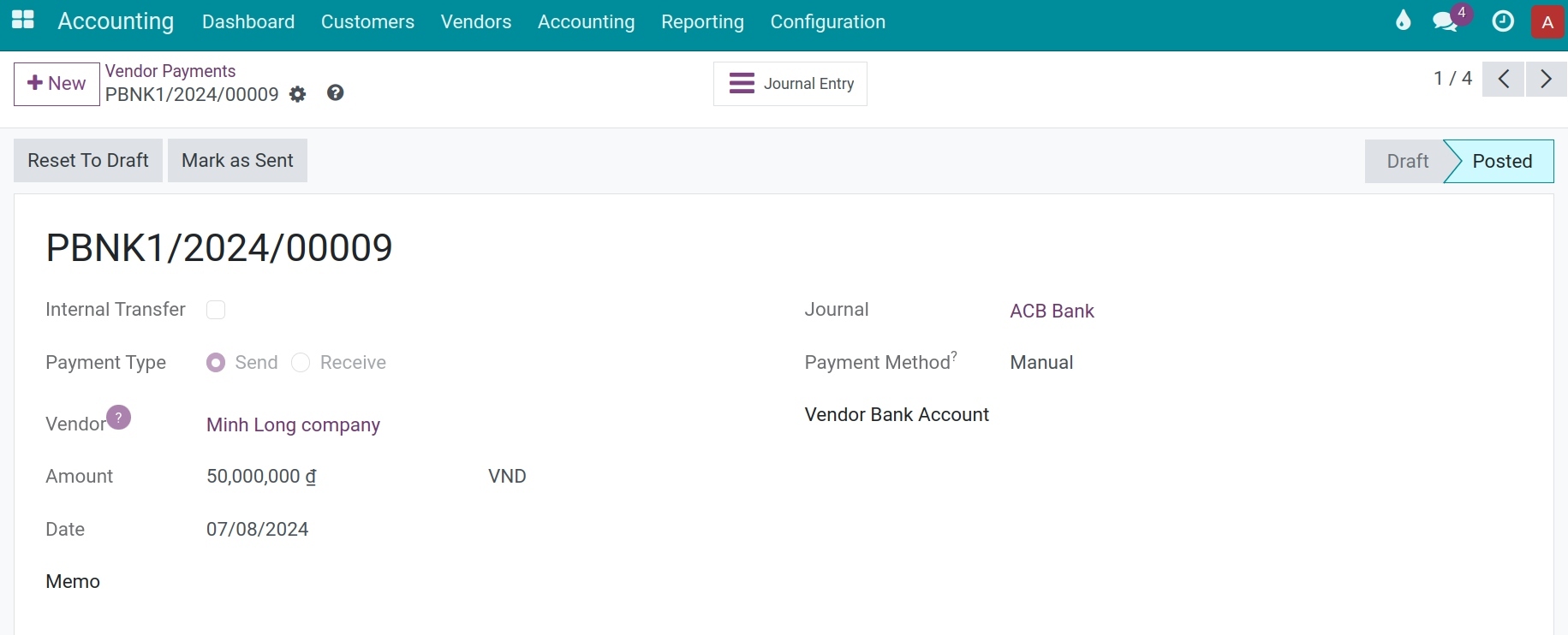The width and height of the screenshot is (1568, 635).
Task: Click the Accounting app title
Action: [116, 21]
